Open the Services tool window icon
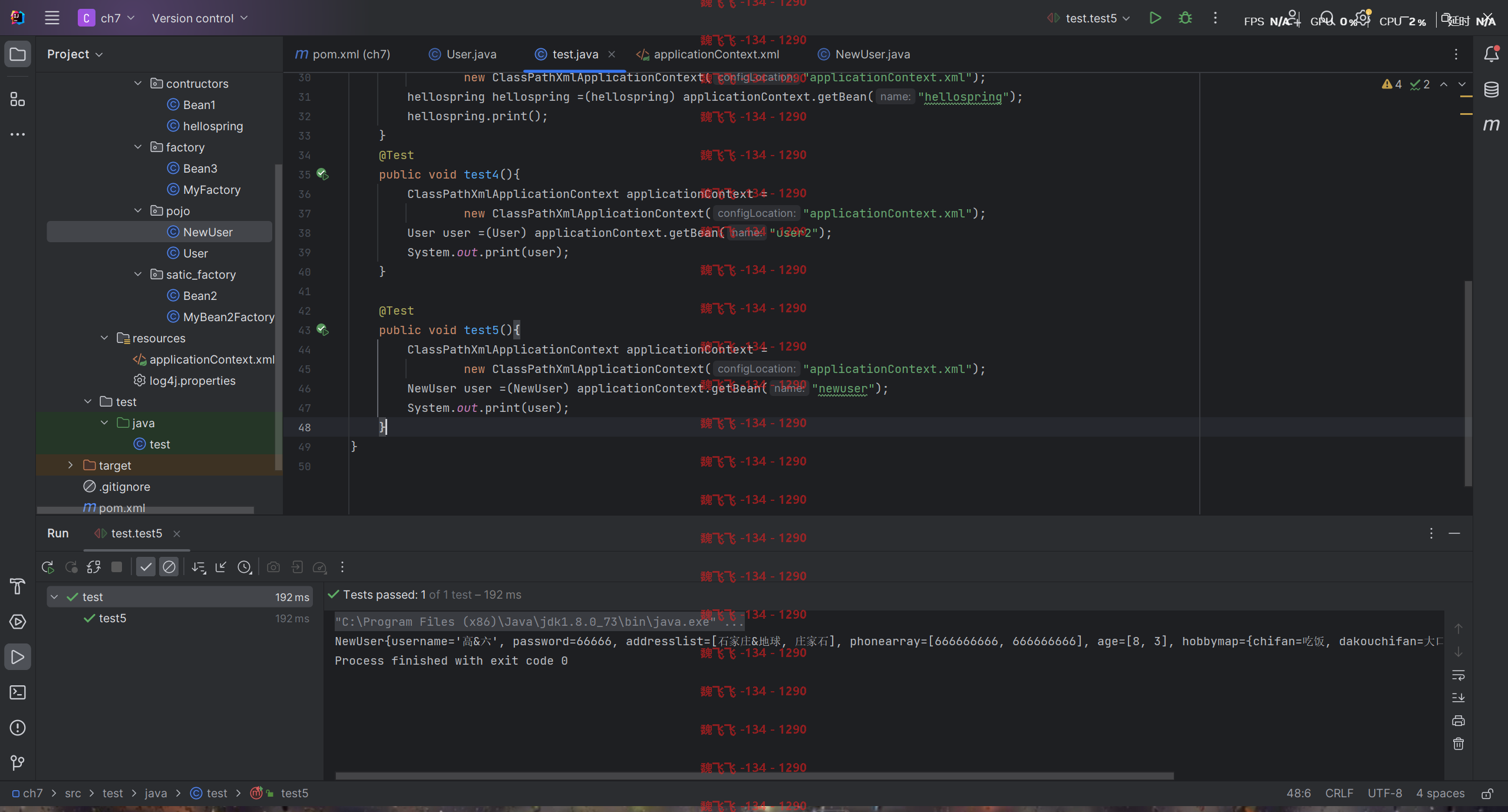 point(18,622)
